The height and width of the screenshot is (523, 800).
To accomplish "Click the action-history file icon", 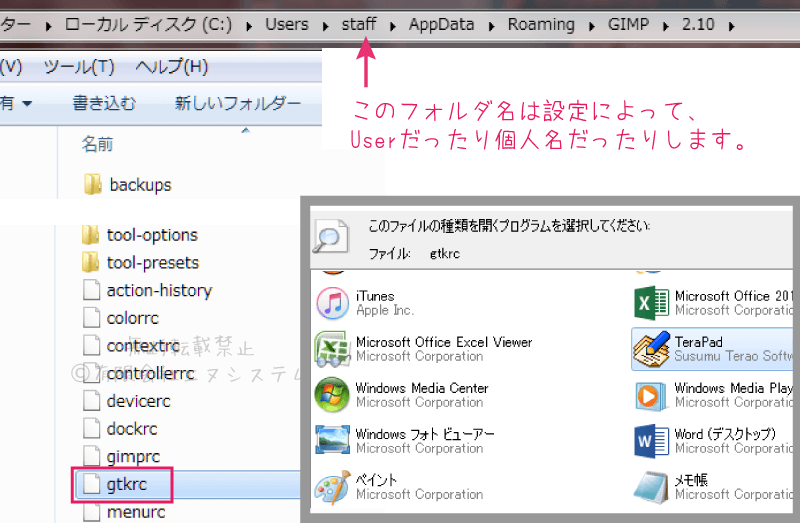I will coord(91,290).
